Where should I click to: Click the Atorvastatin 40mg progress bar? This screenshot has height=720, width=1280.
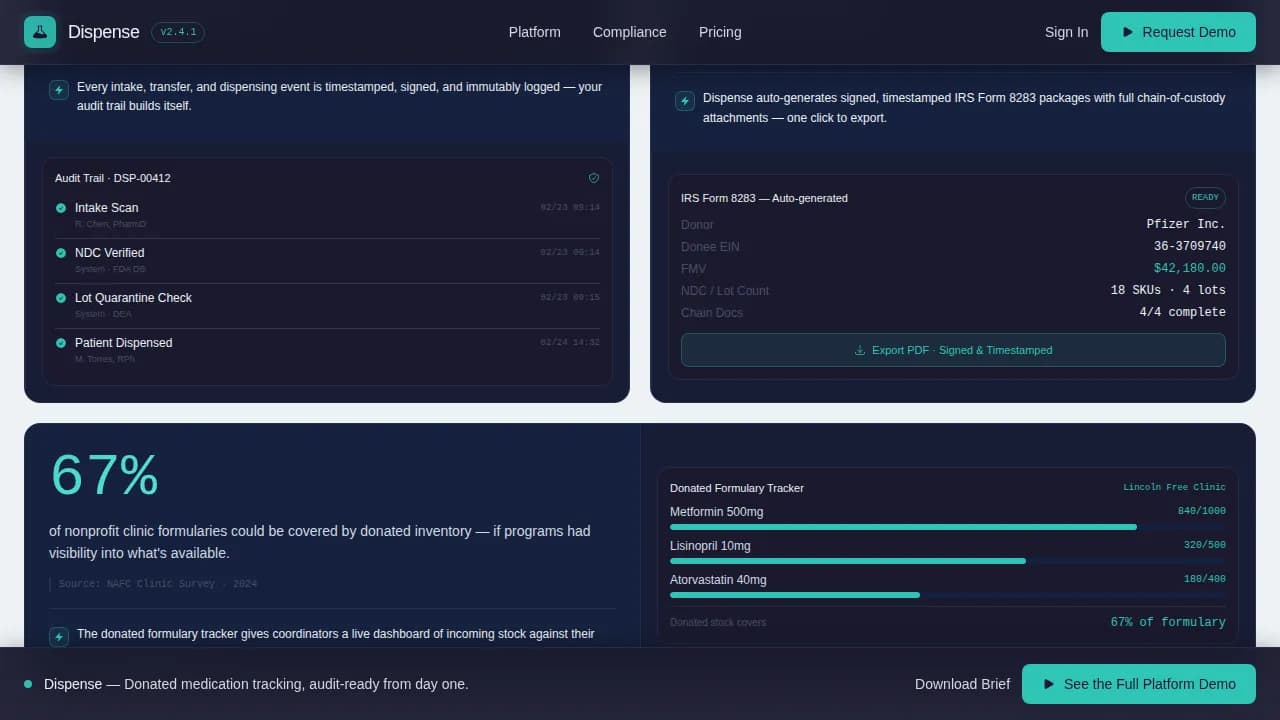pyautogui.click(x=948, y=595)
